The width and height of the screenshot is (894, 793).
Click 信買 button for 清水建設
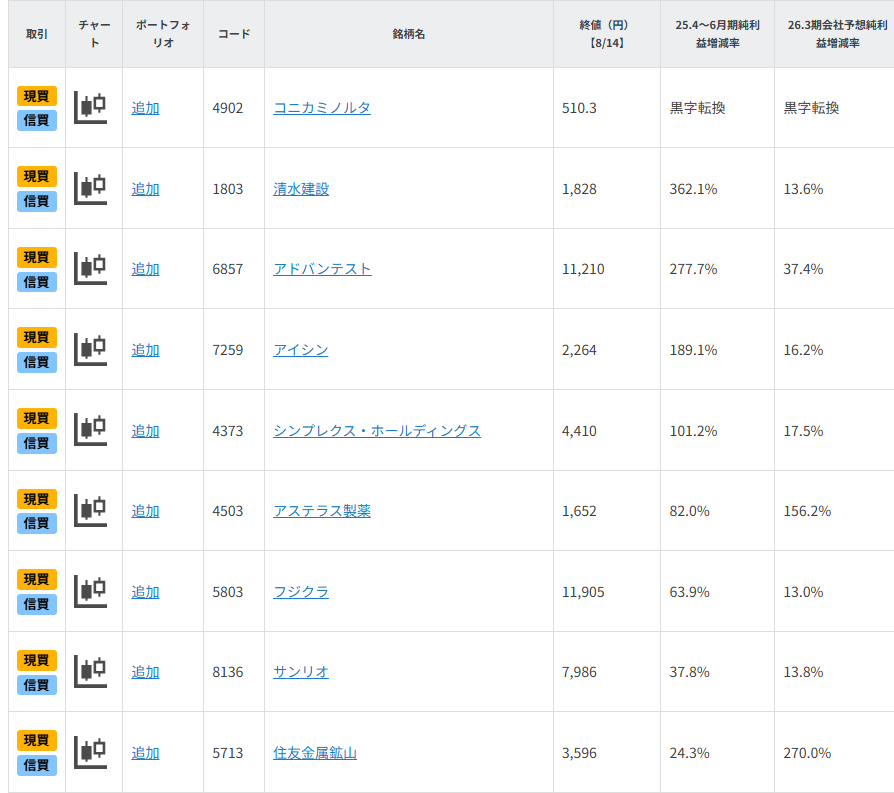(36, 201)
